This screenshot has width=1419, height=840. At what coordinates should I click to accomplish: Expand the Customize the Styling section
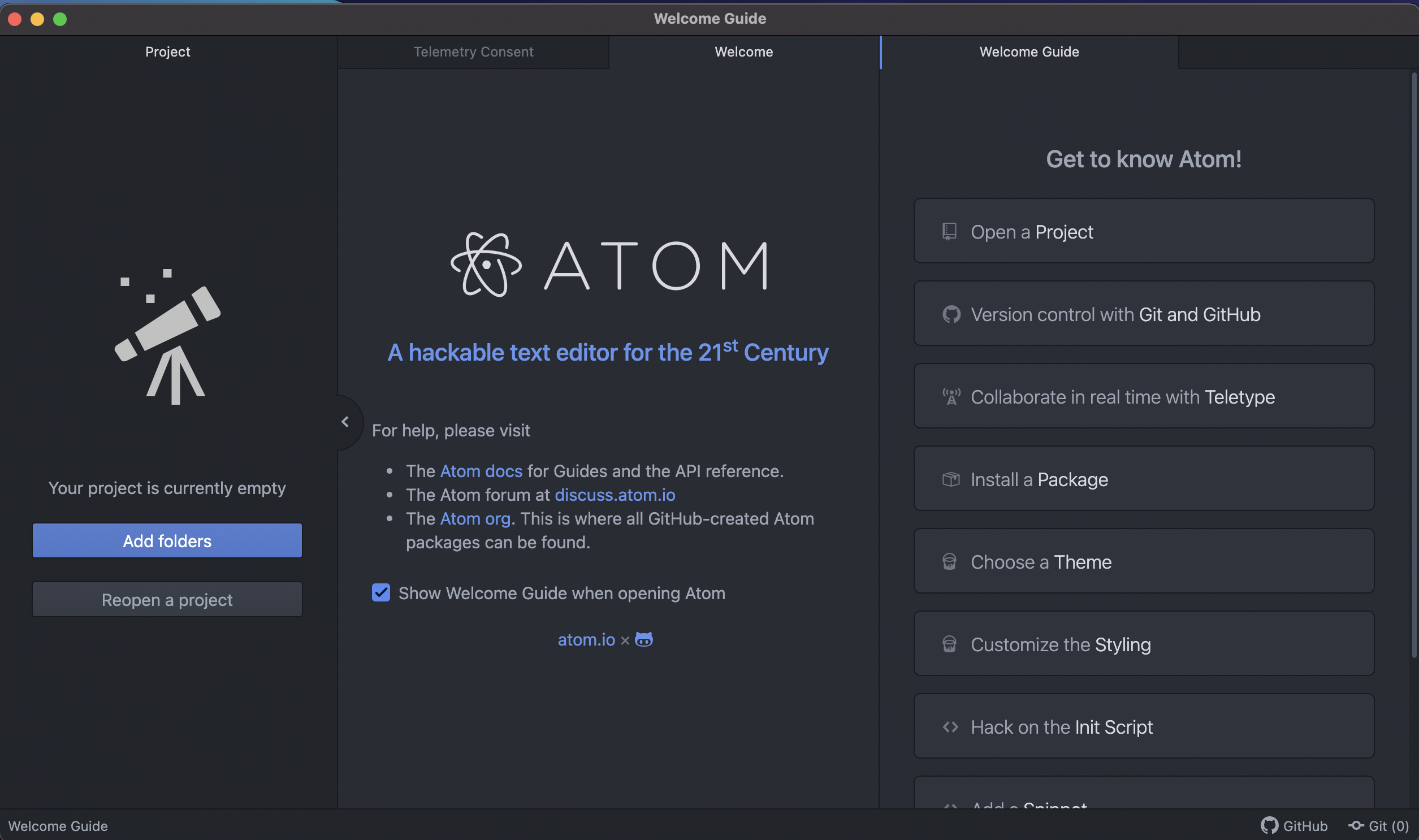[1143, 644]
